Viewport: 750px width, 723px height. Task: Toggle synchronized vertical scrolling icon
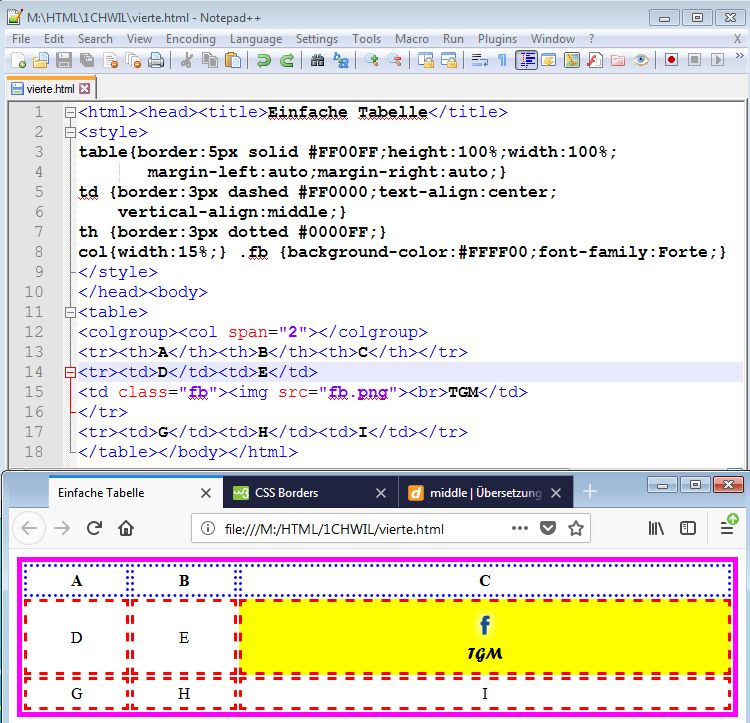point(426,60)
